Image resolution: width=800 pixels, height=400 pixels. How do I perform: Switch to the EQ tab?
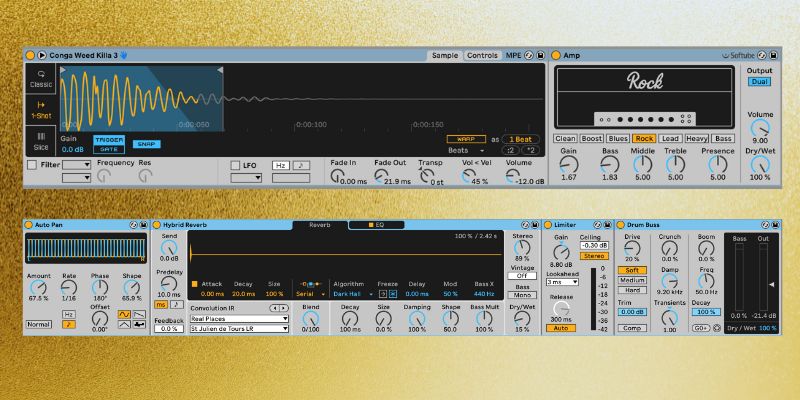click(x=377, y=225)
